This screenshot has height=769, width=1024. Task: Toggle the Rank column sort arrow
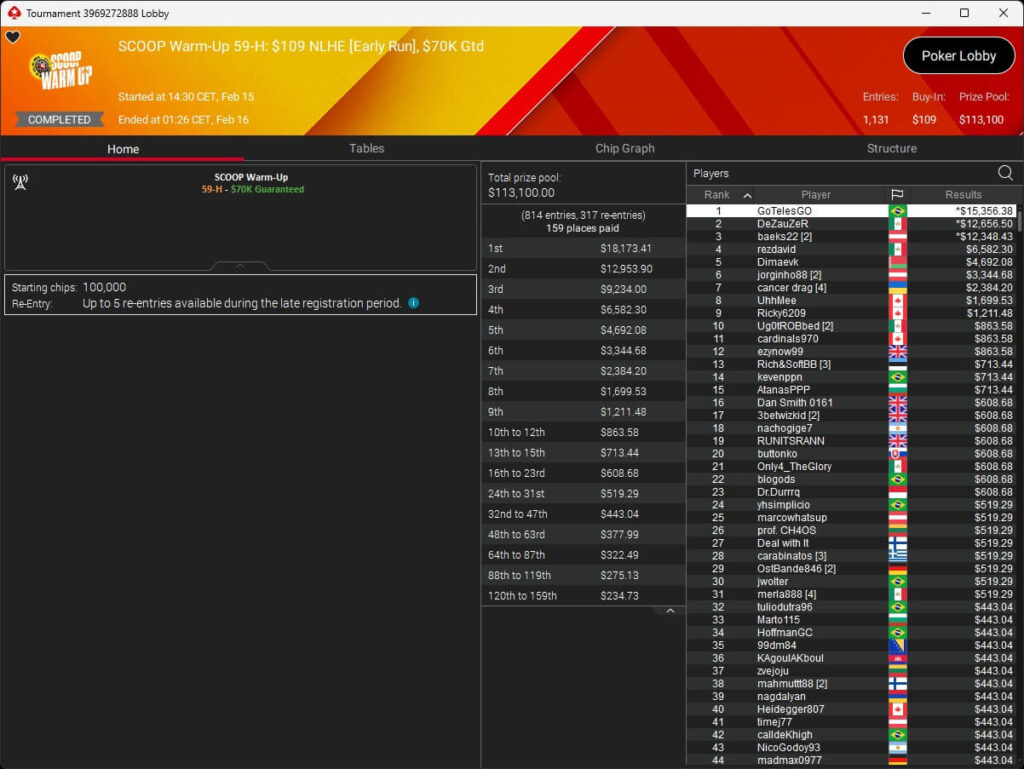(747, 195)
